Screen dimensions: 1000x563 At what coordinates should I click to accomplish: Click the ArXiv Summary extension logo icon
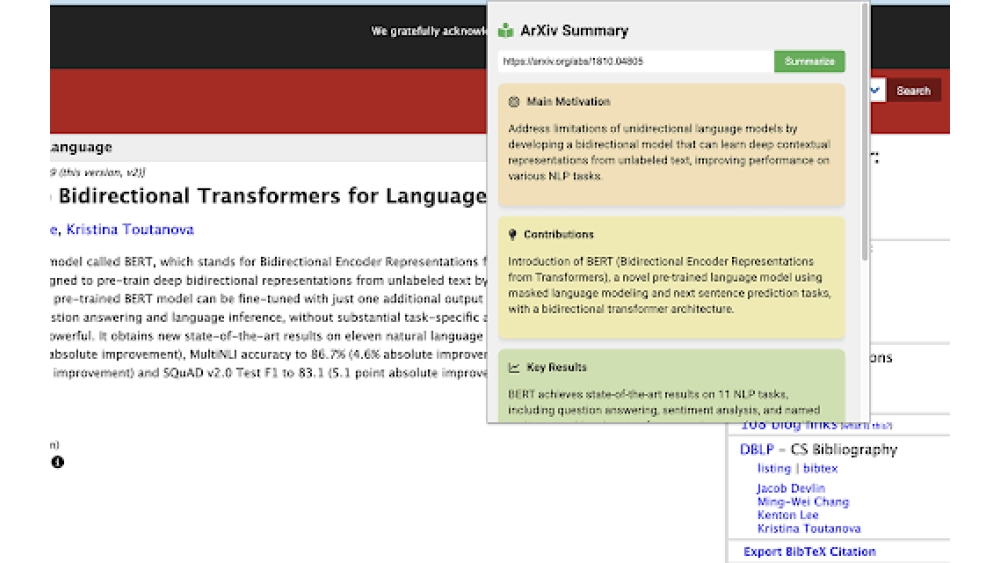(x=506, y=30)
